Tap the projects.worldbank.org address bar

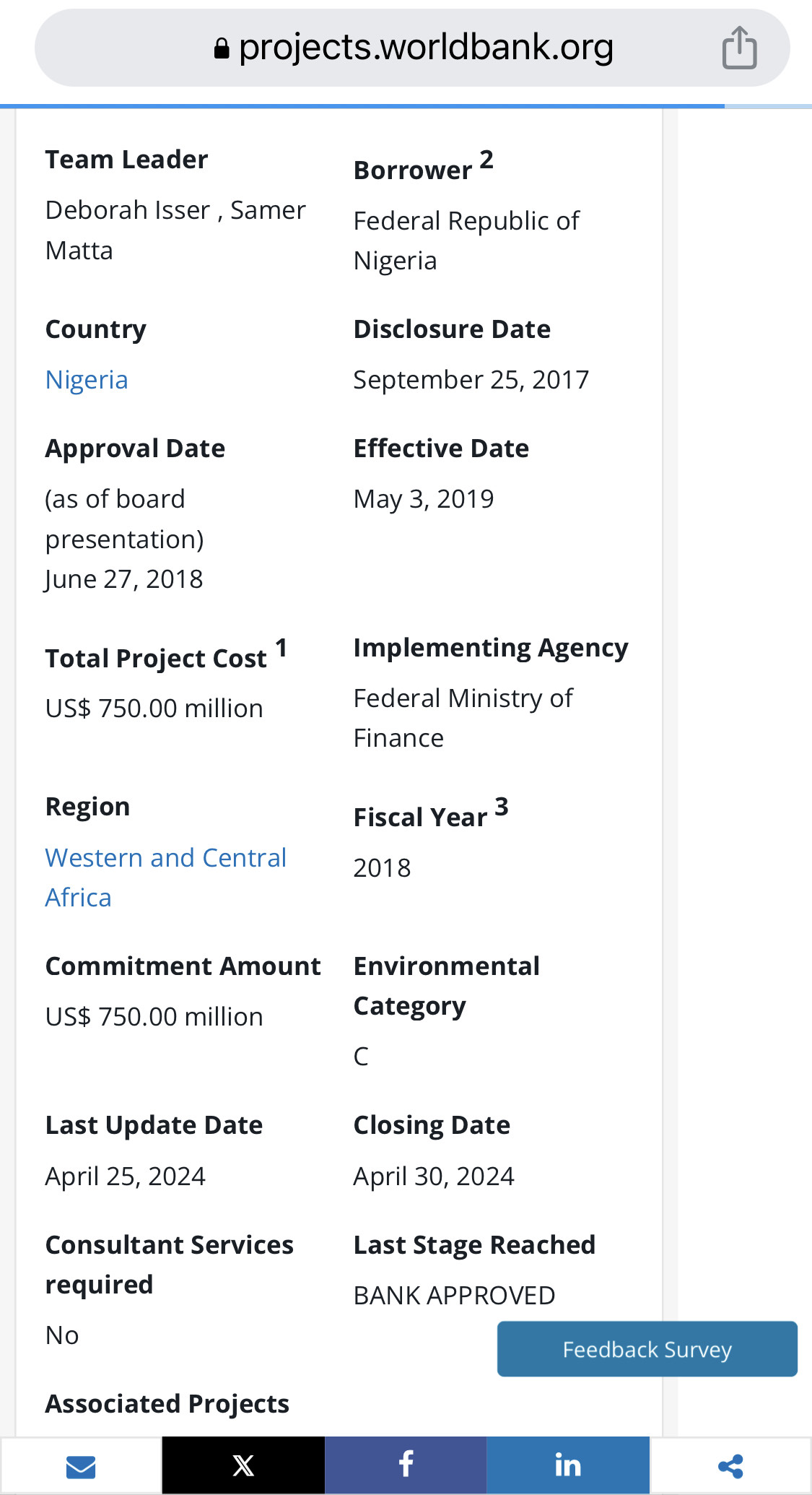click(412, 48)
